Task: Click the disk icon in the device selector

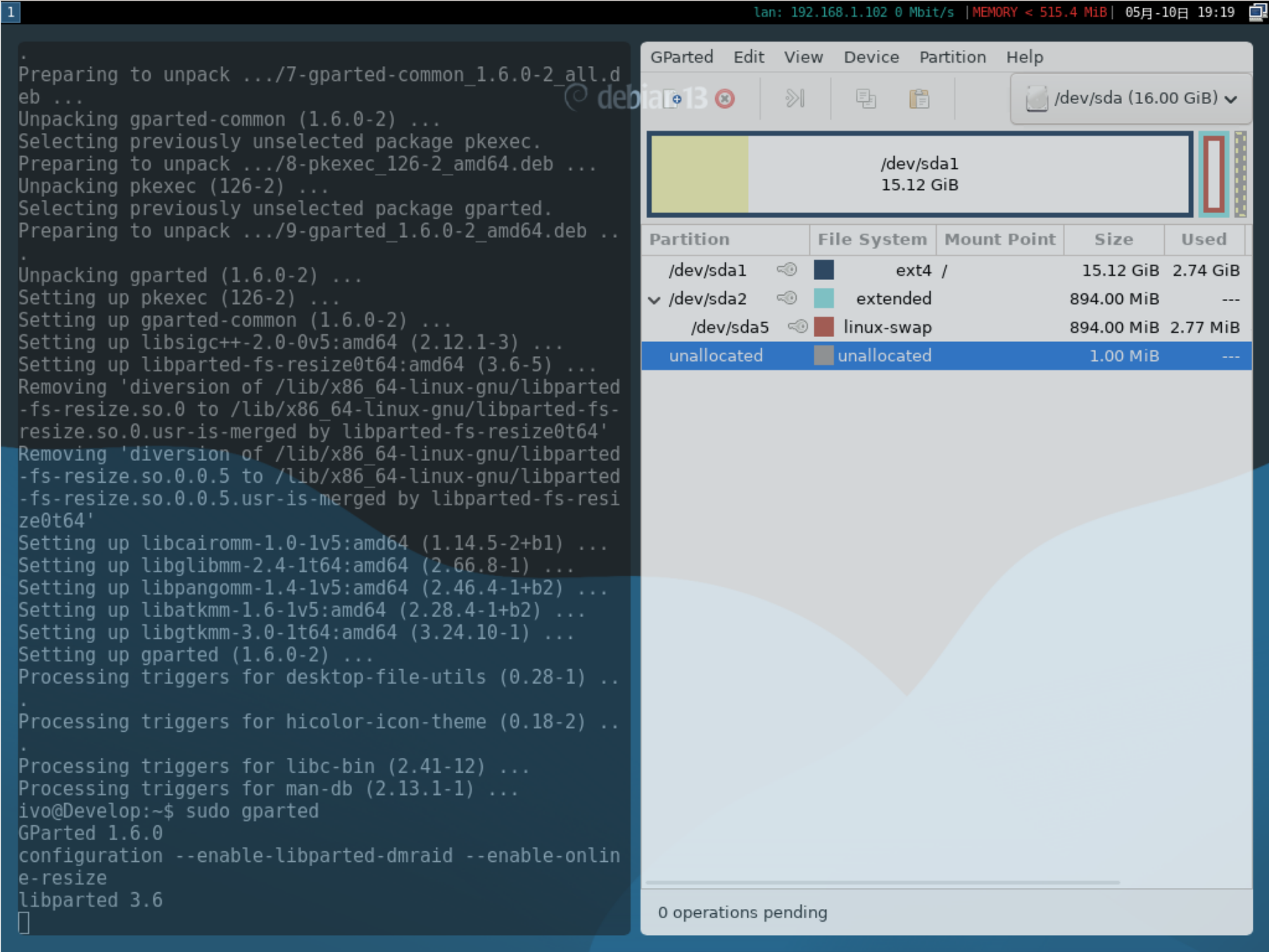Action: [x=1037, y=99]
